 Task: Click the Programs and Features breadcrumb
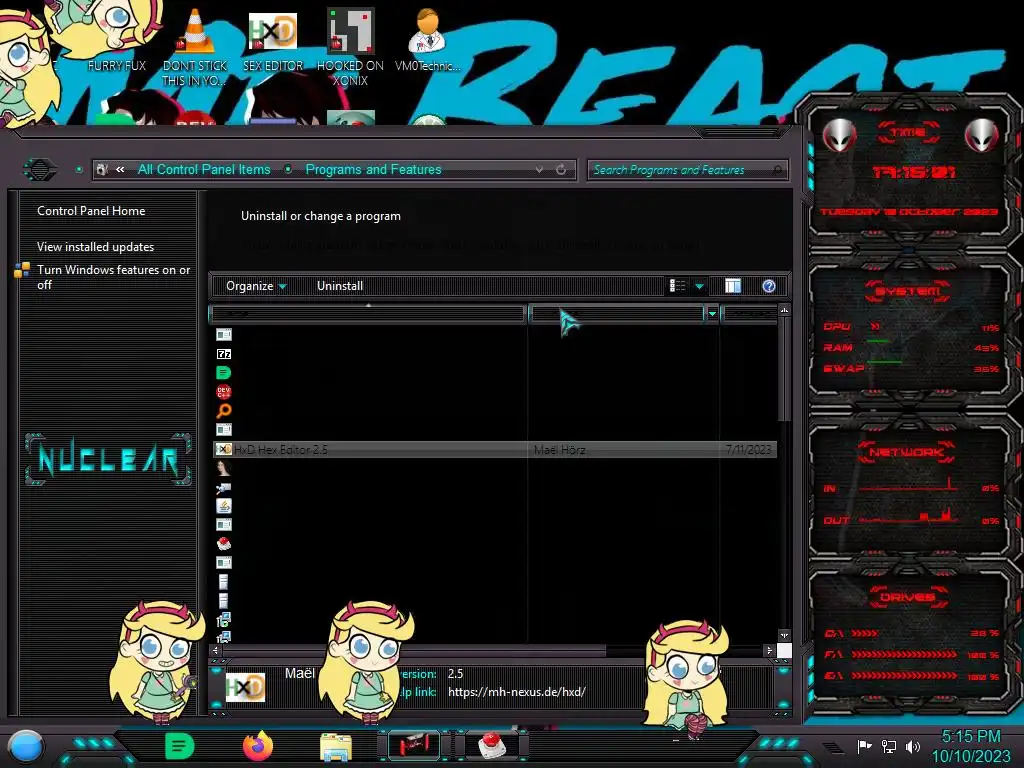(x=374, y=169)
